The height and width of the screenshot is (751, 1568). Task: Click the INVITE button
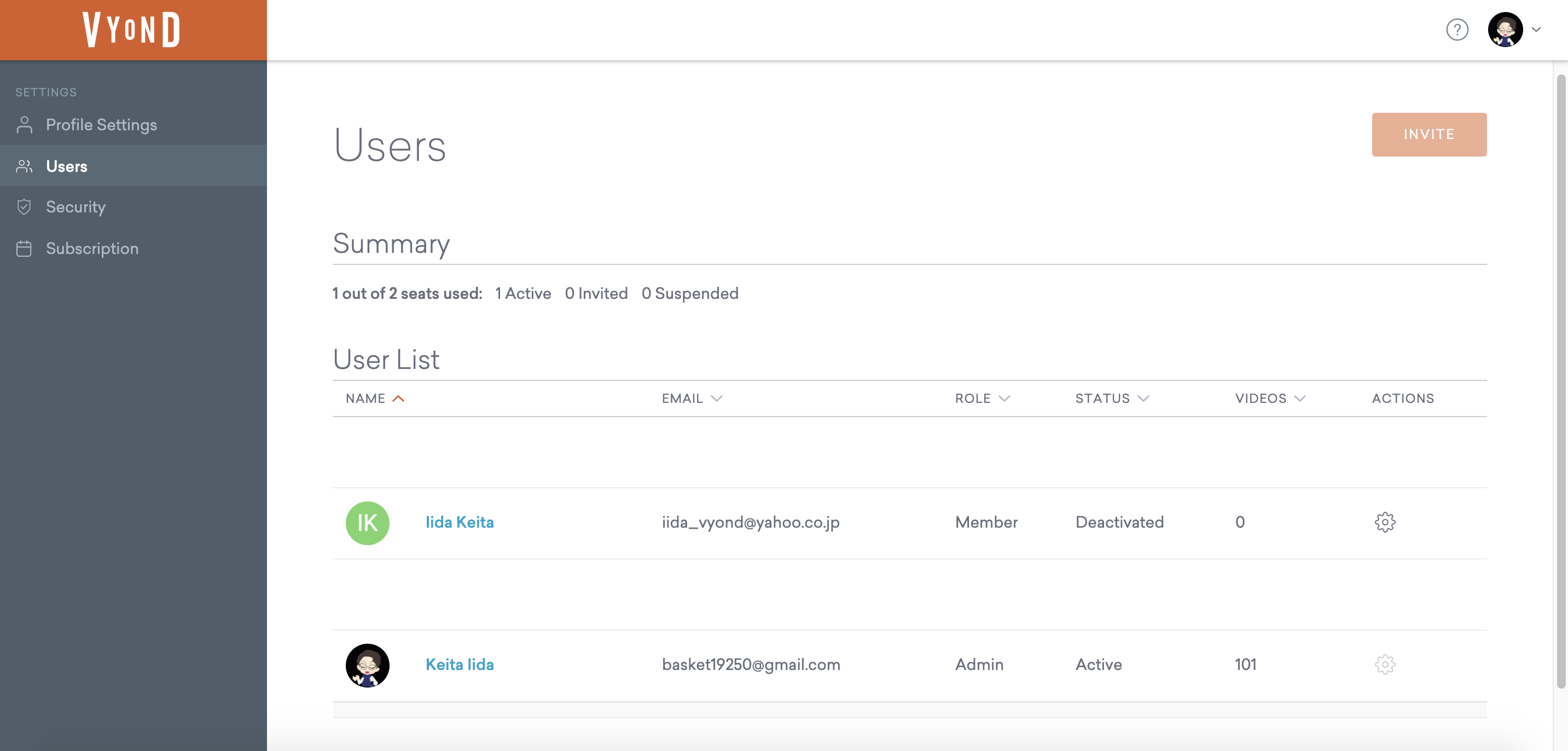coord(1428,135)
